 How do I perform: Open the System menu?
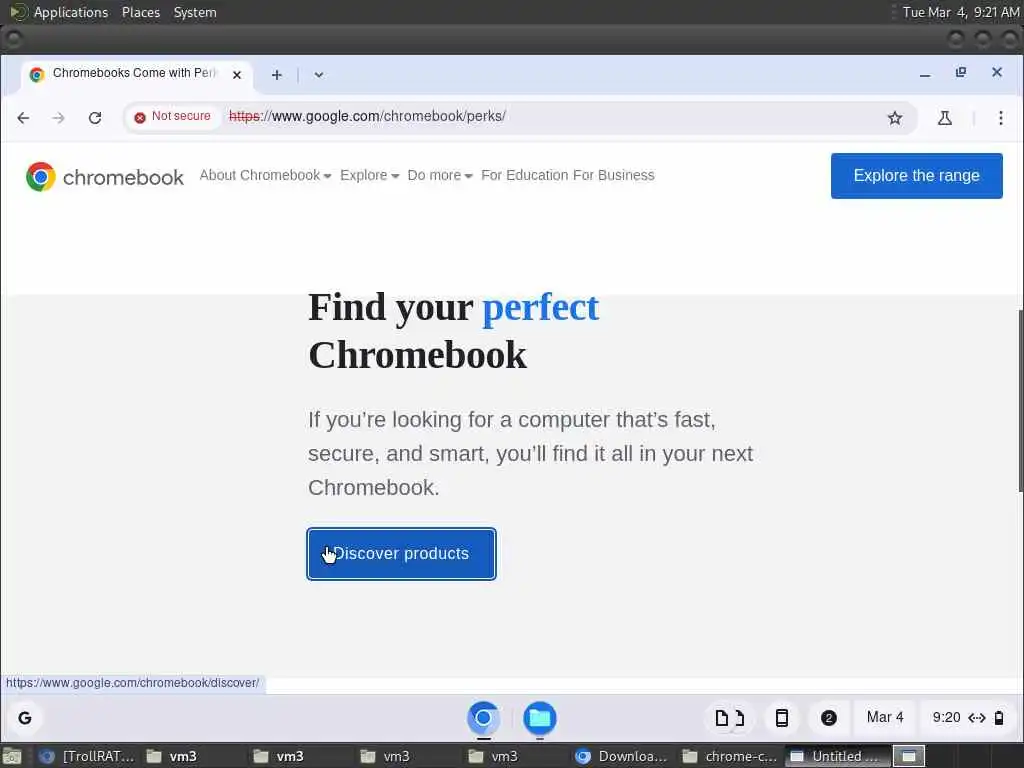coord(195,12)
